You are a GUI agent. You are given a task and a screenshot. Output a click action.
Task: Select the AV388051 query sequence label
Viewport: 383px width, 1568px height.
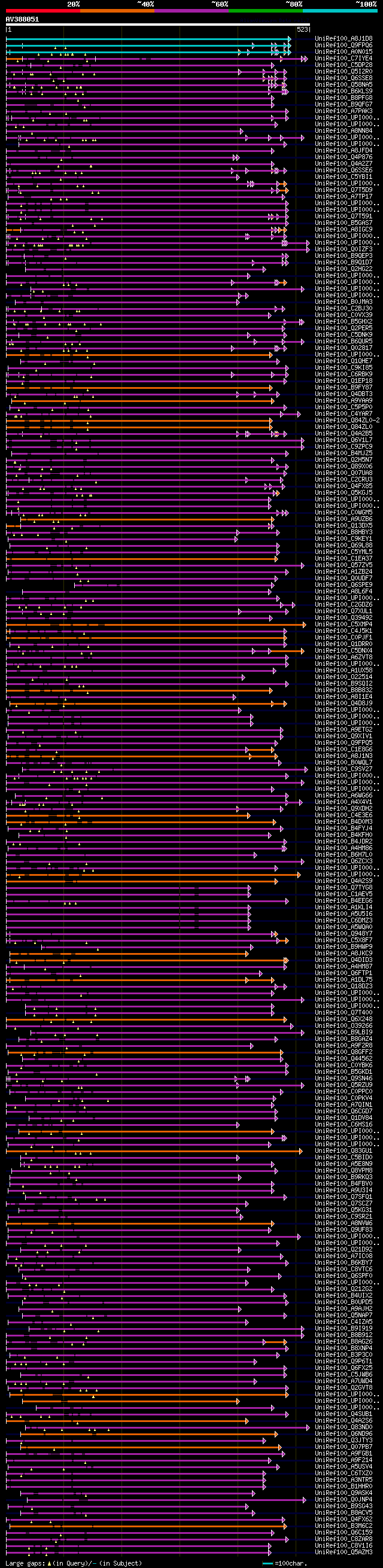point(23,20)
